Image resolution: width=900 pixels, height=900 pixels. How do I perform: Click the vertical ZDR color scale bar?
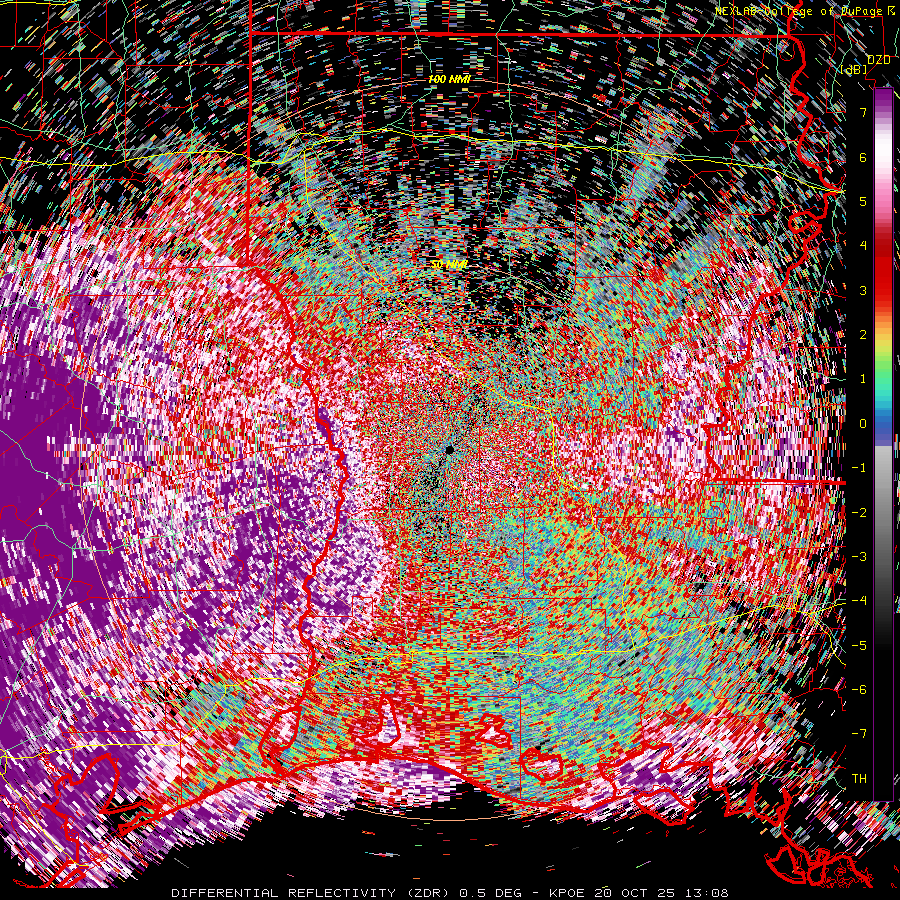tap(883, 444)
